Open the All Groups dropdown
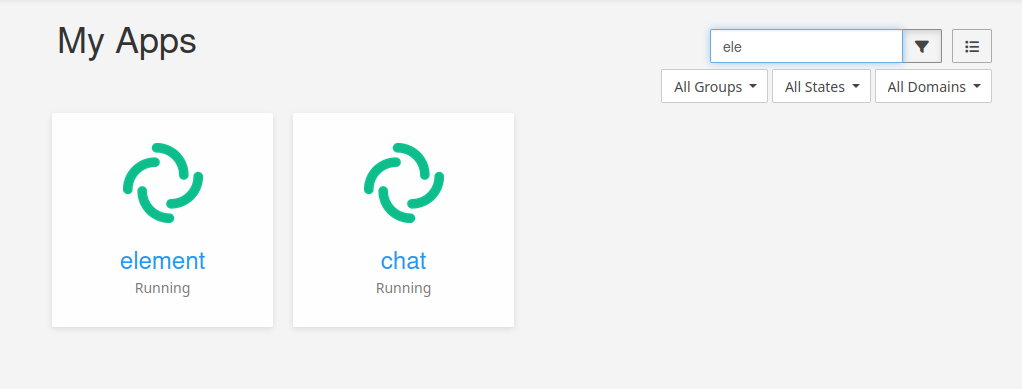The image size is (1022, 389). 714,86
